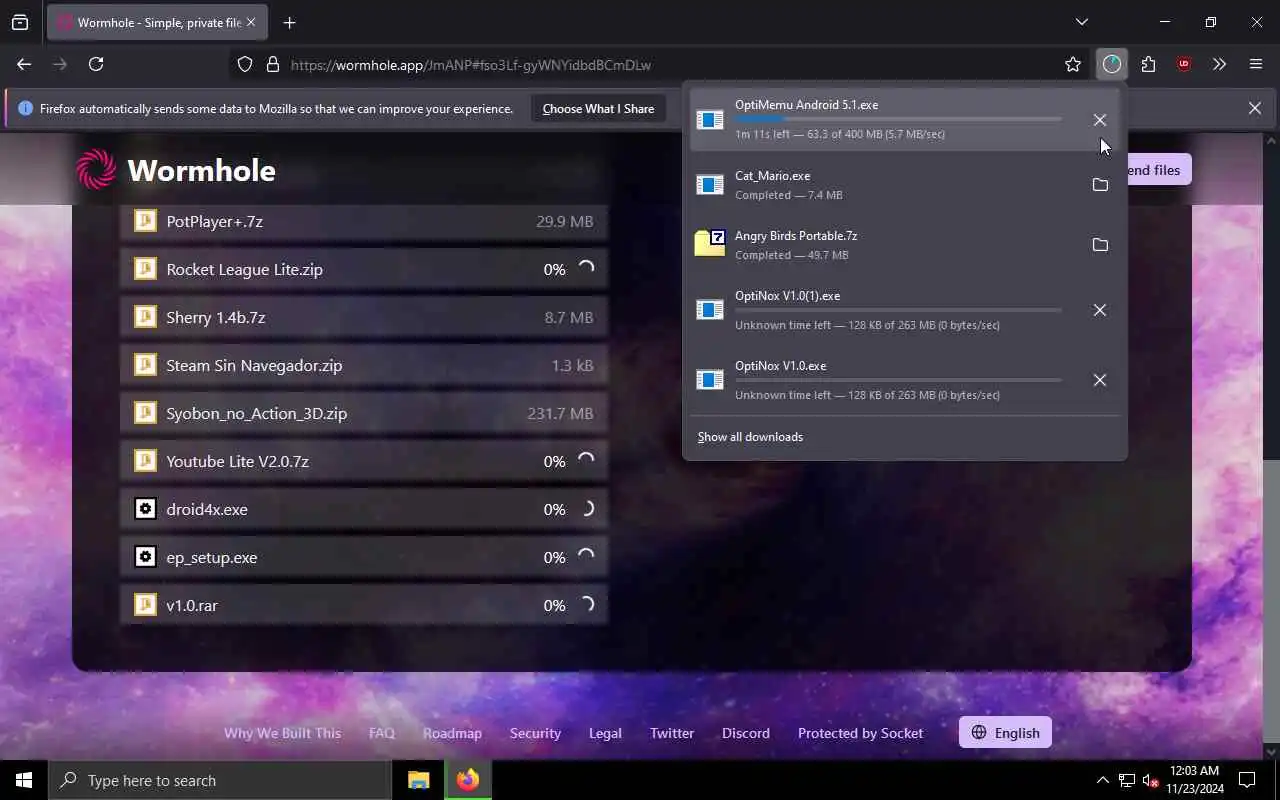The height and width of the screenshot is (800, 1280).
Task: Open the Legal footer link
Action: tap(605, 733)
